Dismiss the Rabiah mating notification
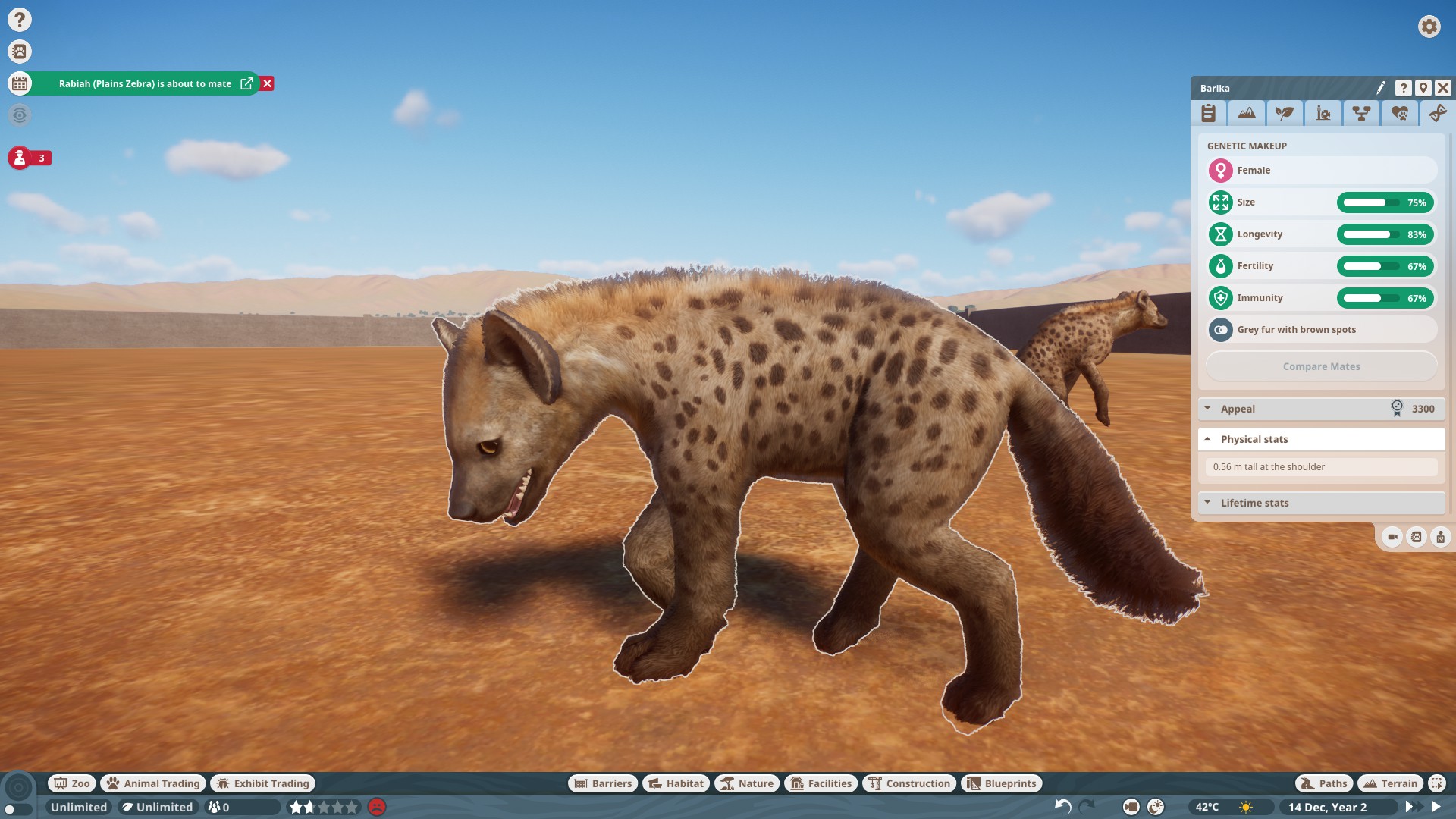Viewport: 1456px width, 819px height. (267, 83)
